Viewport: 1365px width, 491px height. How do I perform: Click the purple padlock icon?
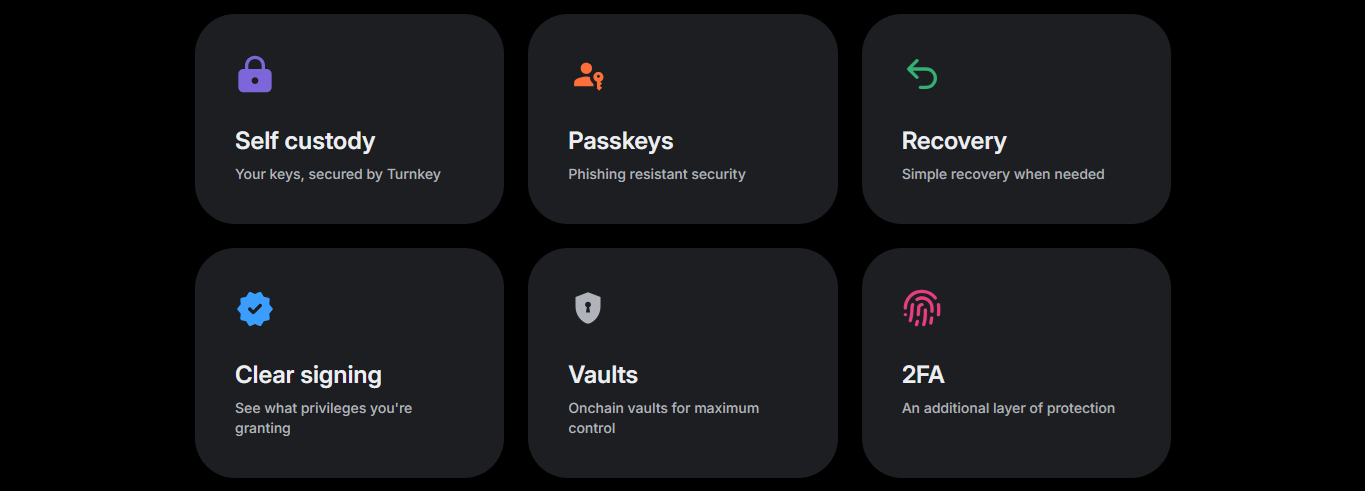click(255, 75)
